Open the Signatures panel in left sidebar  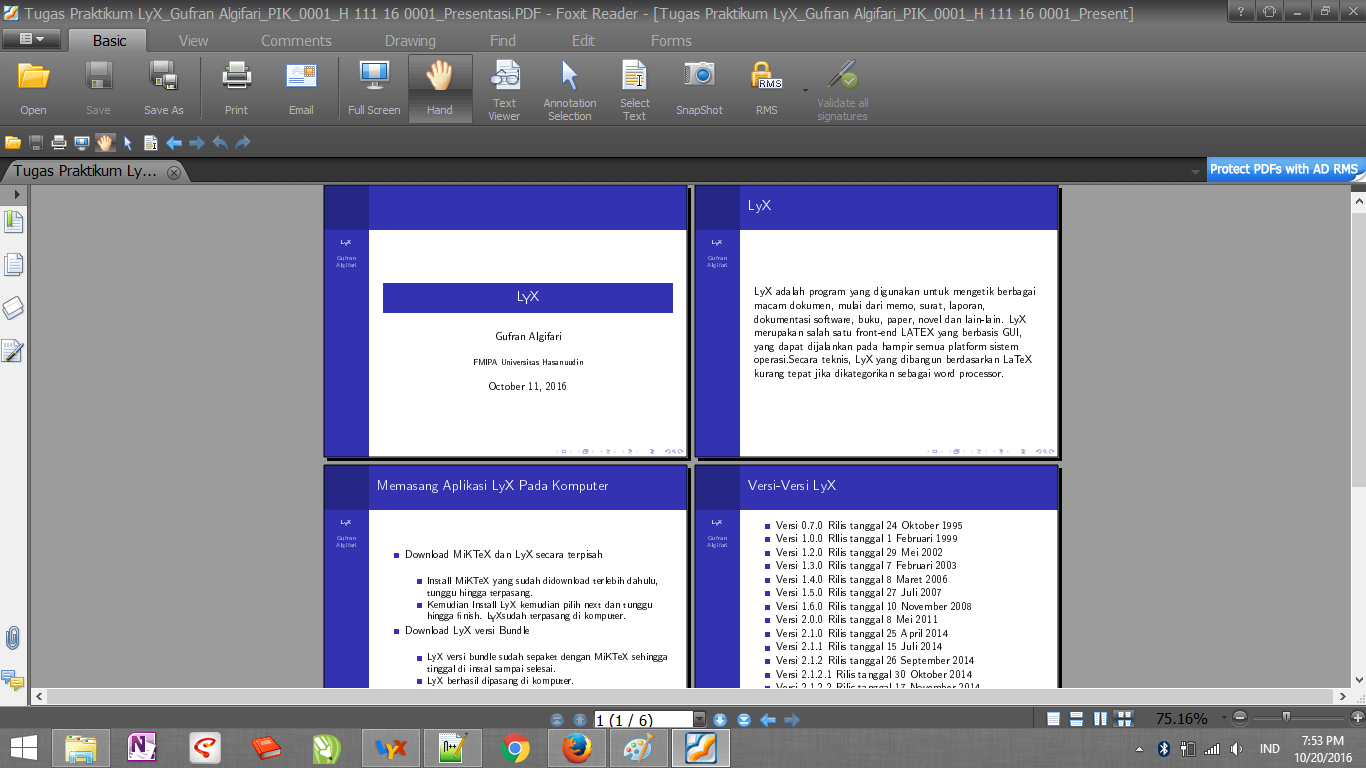[x=13, y=351]
